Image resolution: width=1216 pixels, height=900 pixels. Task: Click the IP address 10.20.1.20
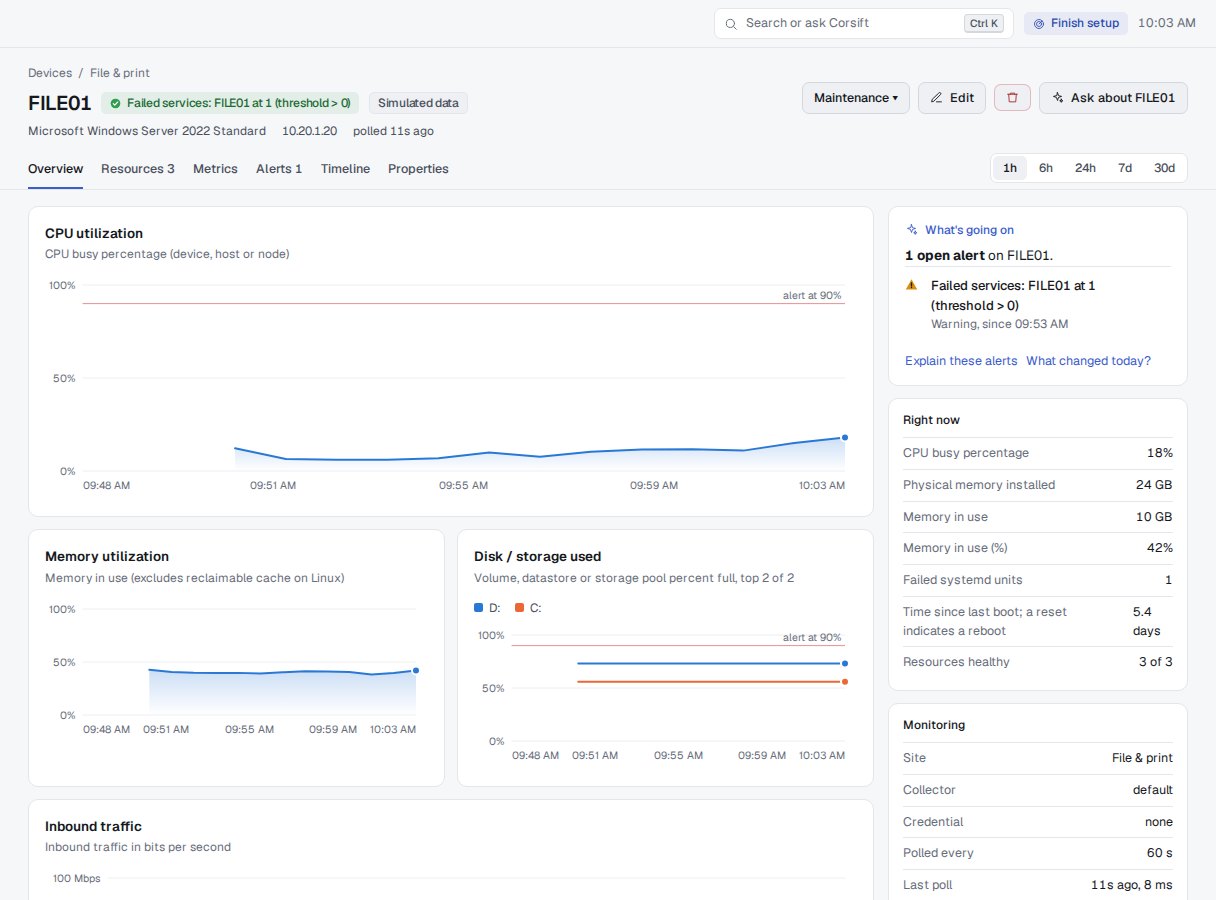(x=310, y=131)
